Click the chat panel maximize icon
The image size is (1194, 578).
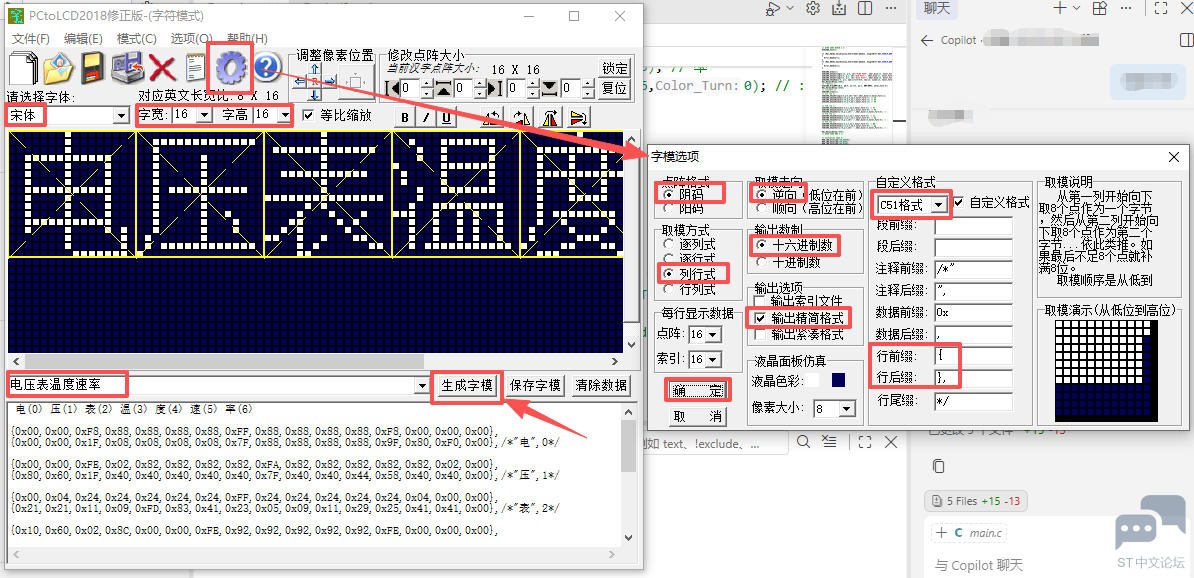click(1161, 8)
